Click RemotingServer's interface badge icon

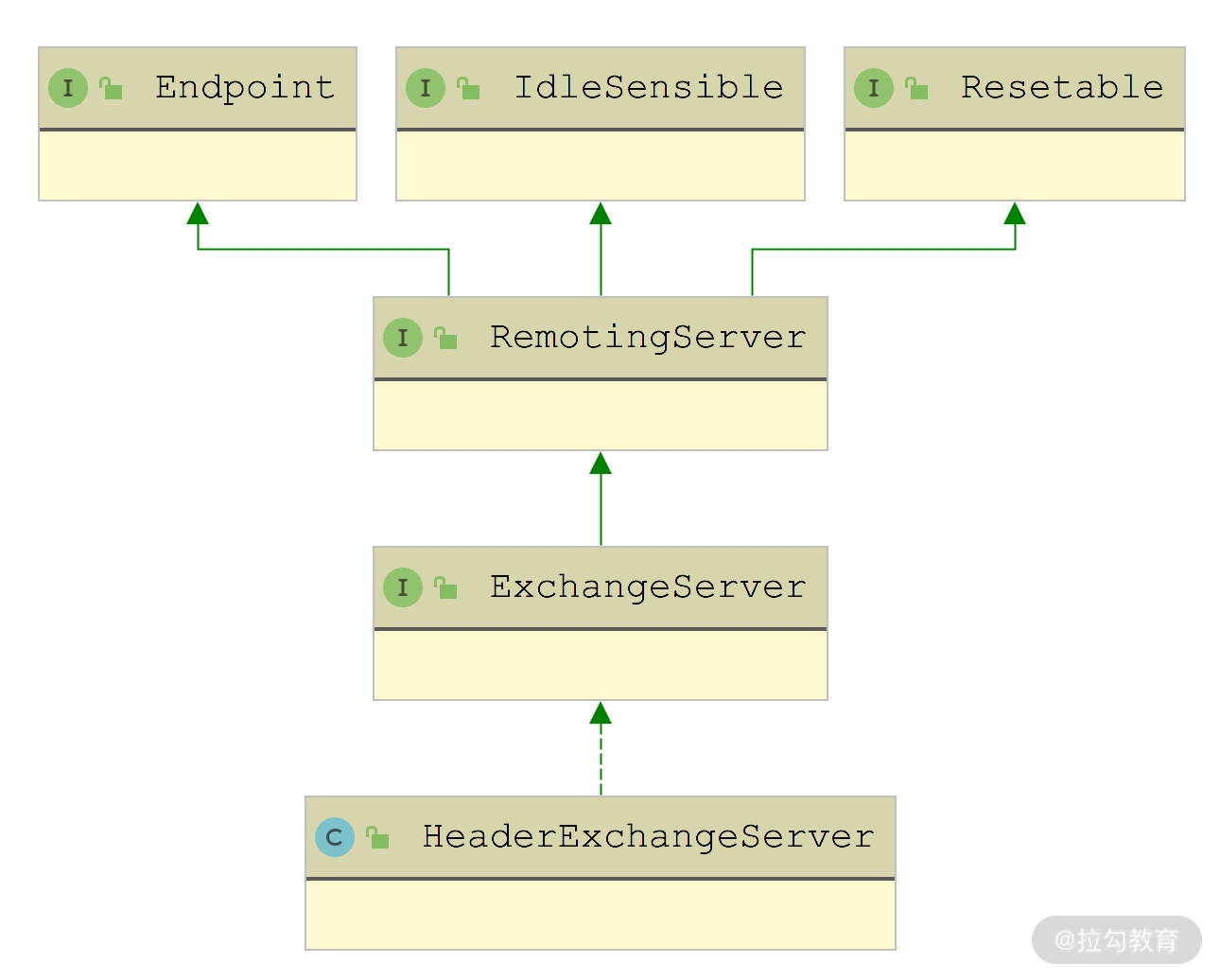403,338
